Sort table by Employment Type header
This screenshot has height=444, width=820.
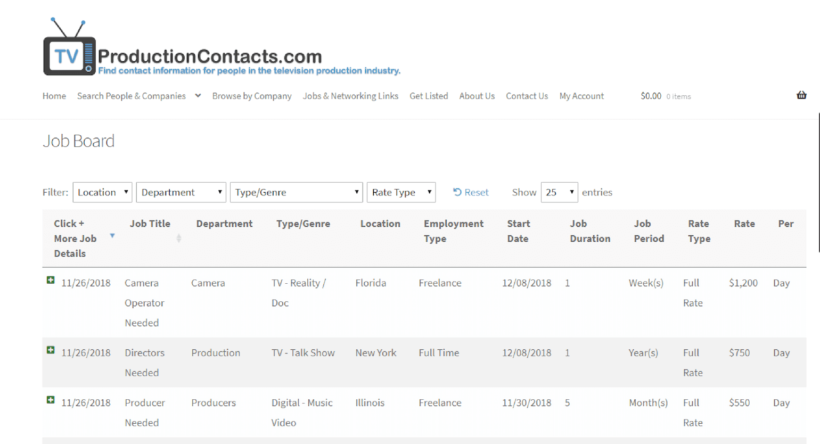click(453, 231)
